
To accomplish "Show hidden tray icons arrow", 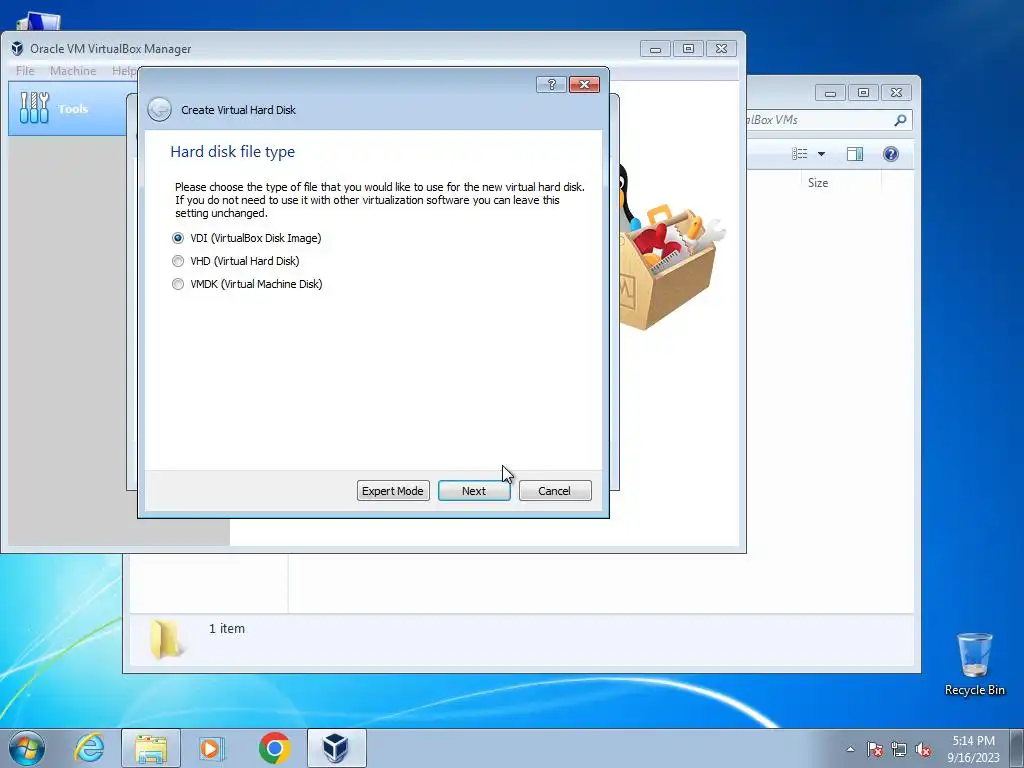I will coord(850,749).
